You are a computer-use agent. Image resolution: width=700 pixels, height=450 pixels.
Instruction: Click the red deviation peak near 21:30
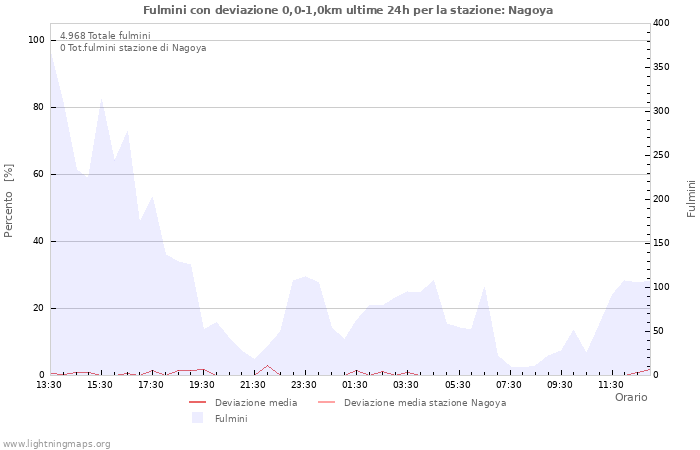coord(267,366)
